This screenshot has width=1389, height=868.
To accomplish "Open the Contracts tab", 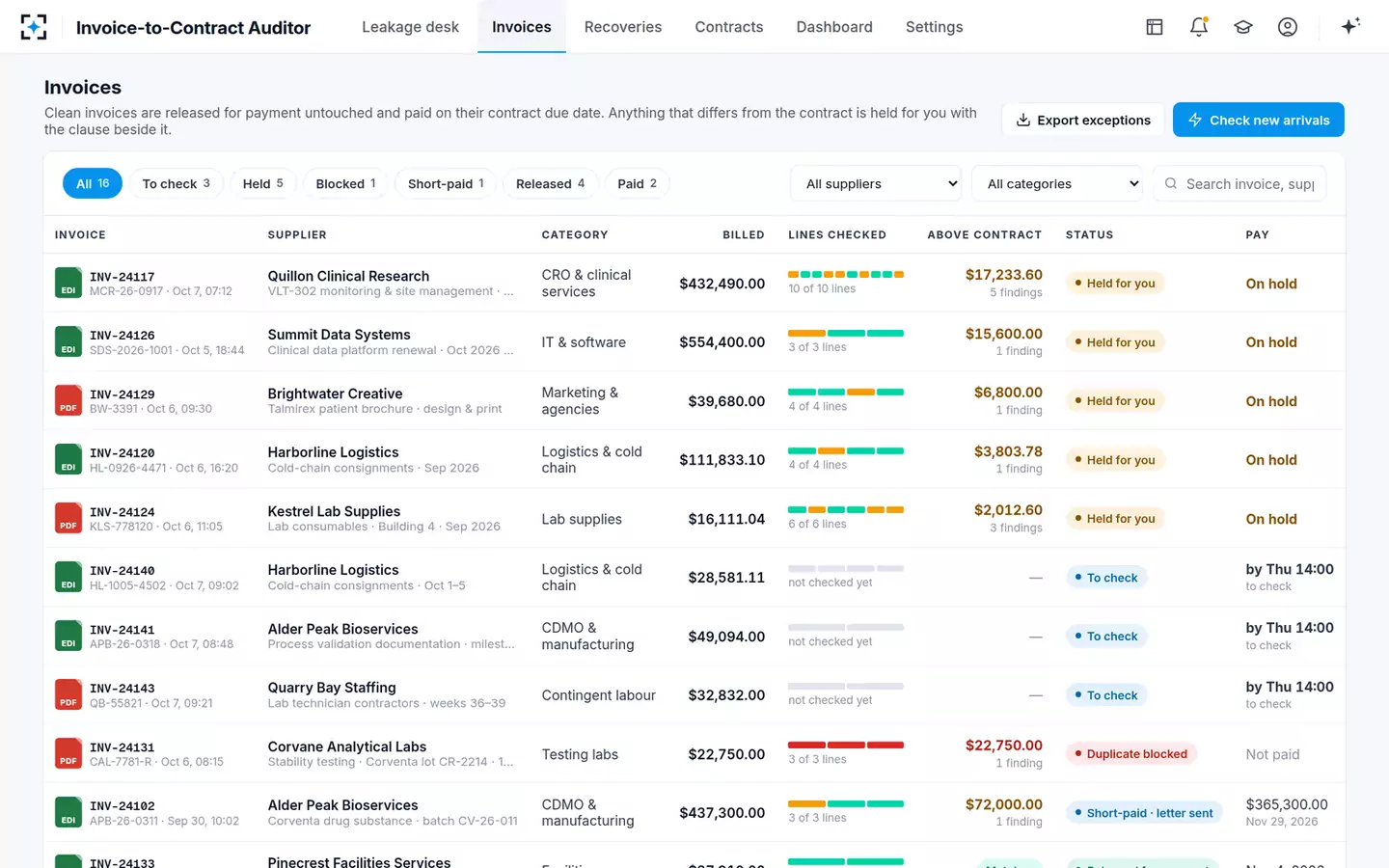I will coord(729,27).
